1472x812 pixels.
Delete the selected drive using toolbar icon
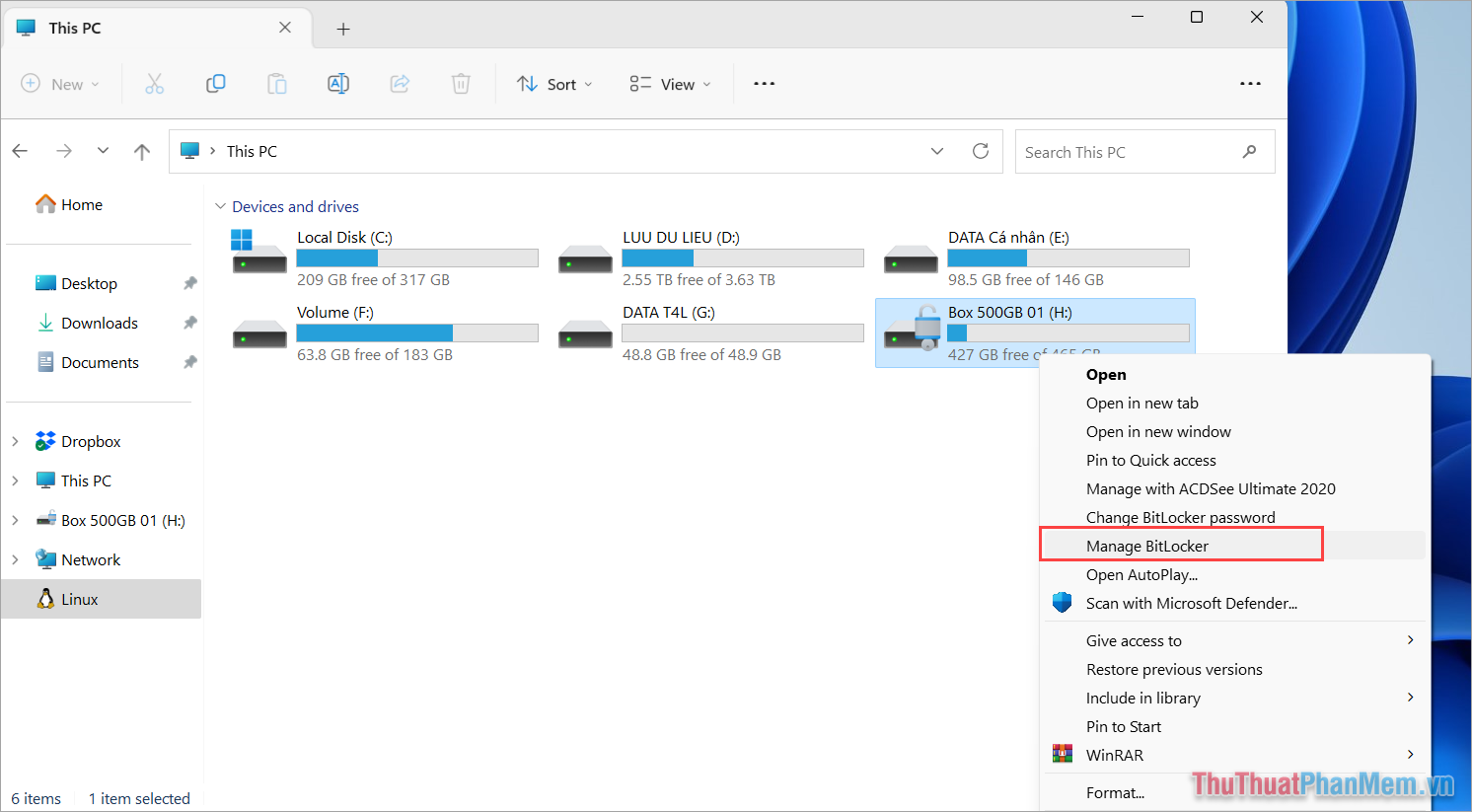pos(461,84)
